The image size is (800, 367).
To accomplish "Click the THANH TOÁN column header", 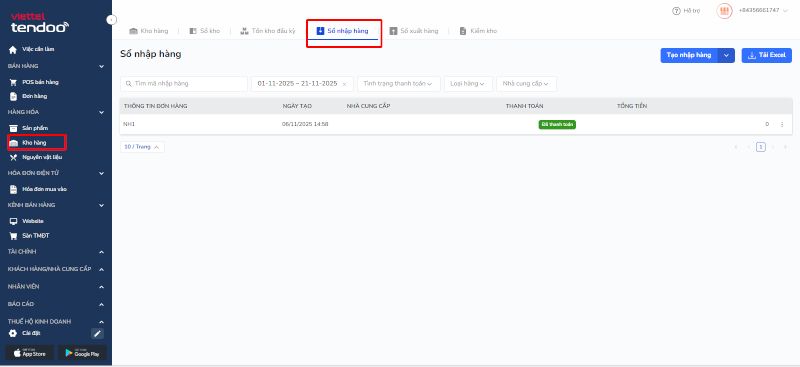I will [524, 106].
